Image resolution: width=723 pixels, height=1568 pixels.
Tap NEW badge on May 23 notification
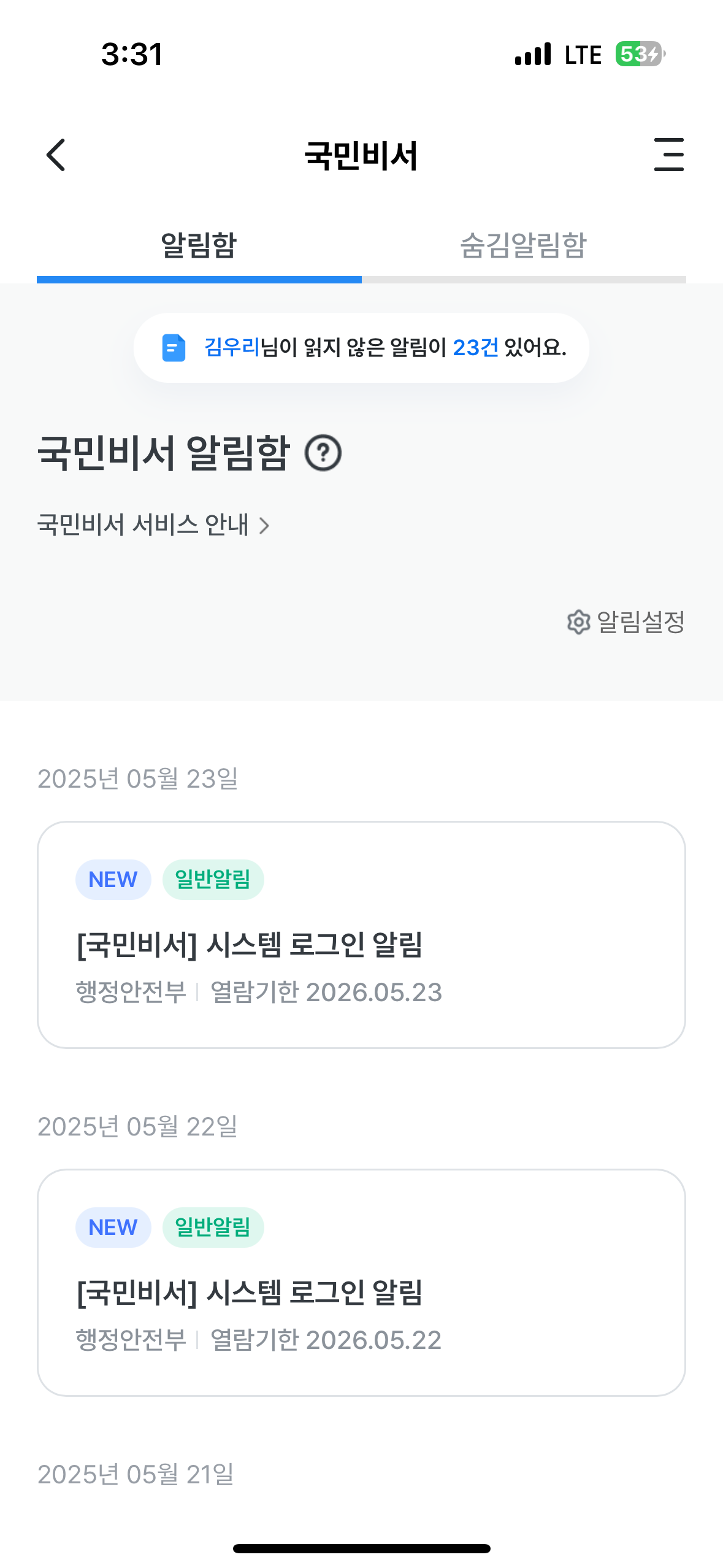click(113, 880)
